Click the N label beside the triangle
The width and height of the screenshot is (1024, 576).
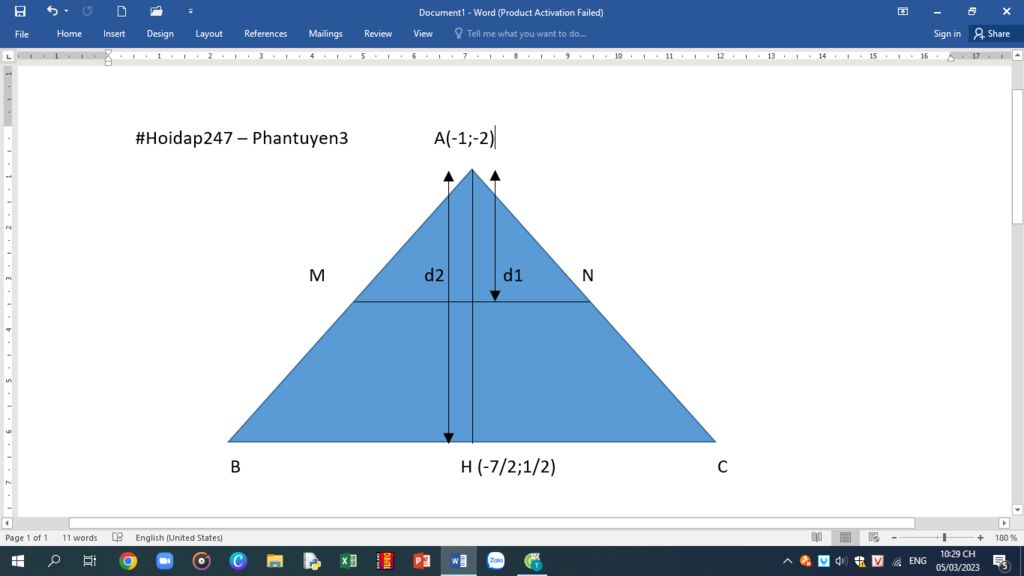pyautogui.click(x=588, y=276)
